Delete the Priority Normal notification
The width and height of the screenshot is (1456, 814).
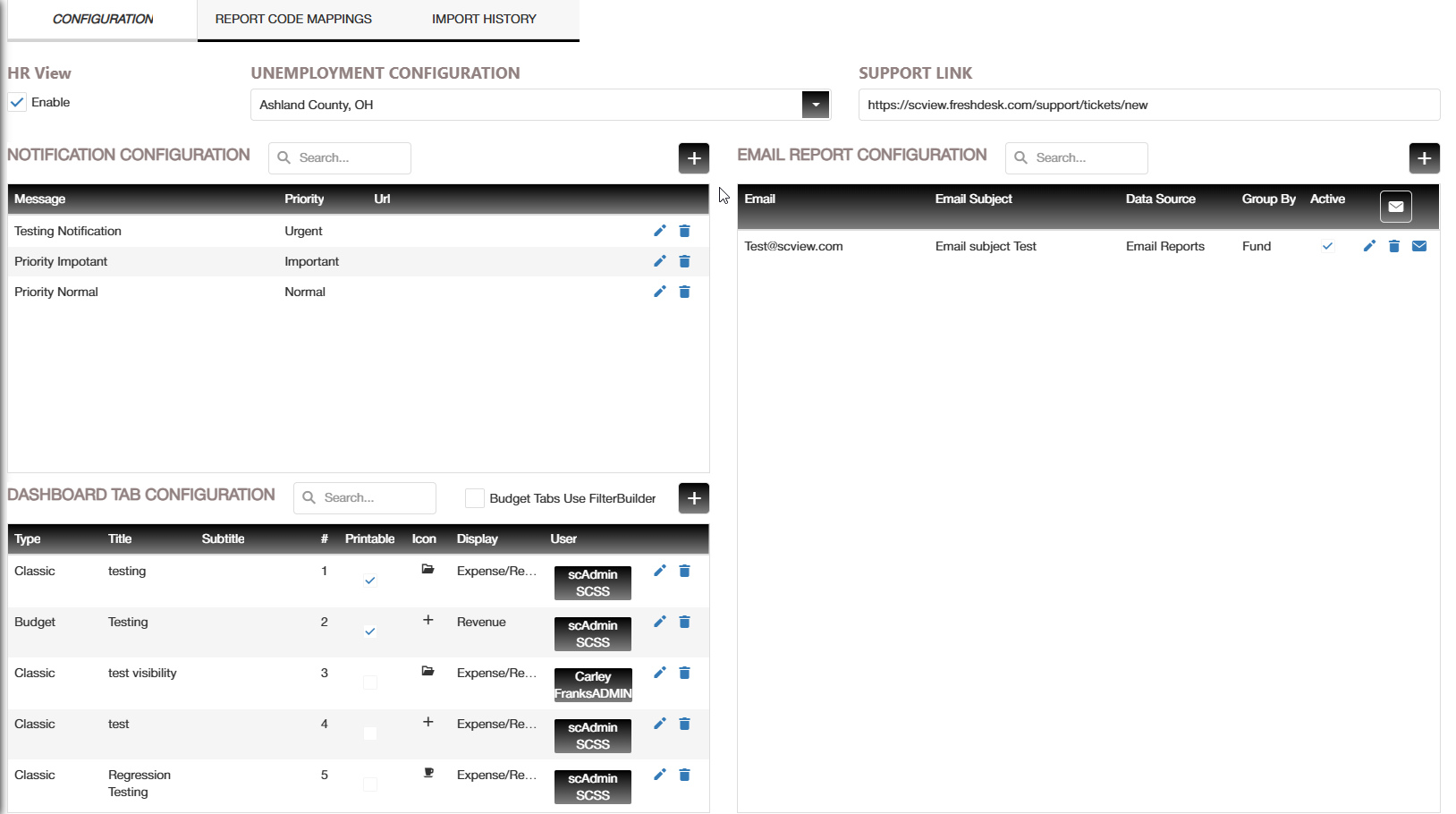685,292
